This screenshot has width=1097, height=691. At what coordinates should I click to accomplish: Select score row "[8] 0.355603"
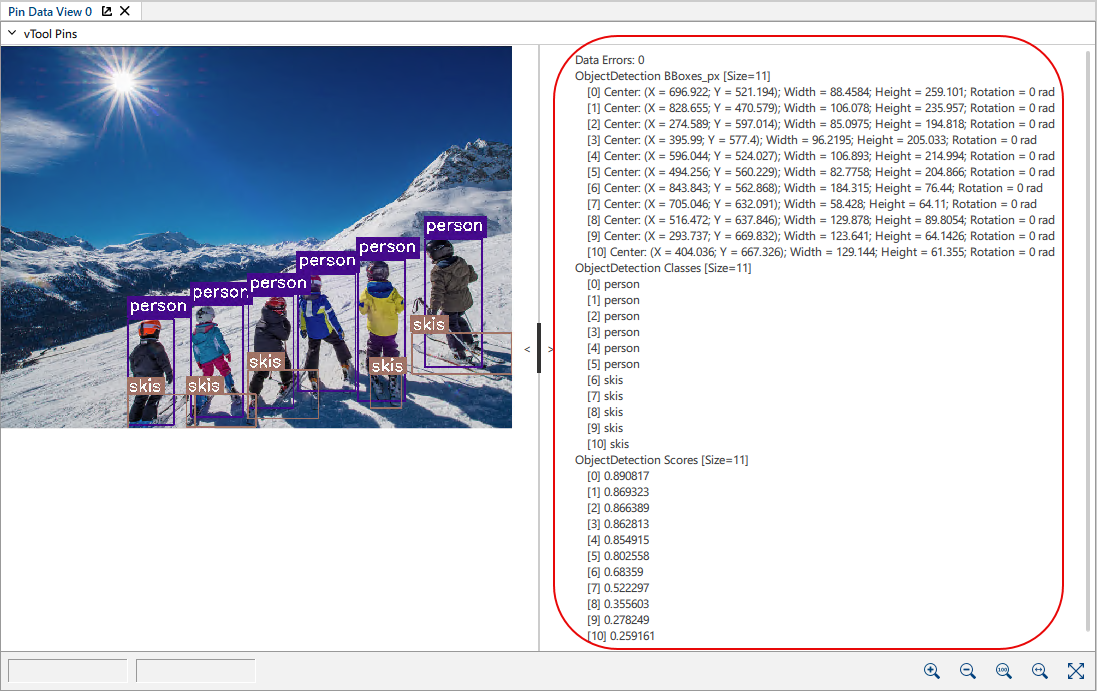618,604
